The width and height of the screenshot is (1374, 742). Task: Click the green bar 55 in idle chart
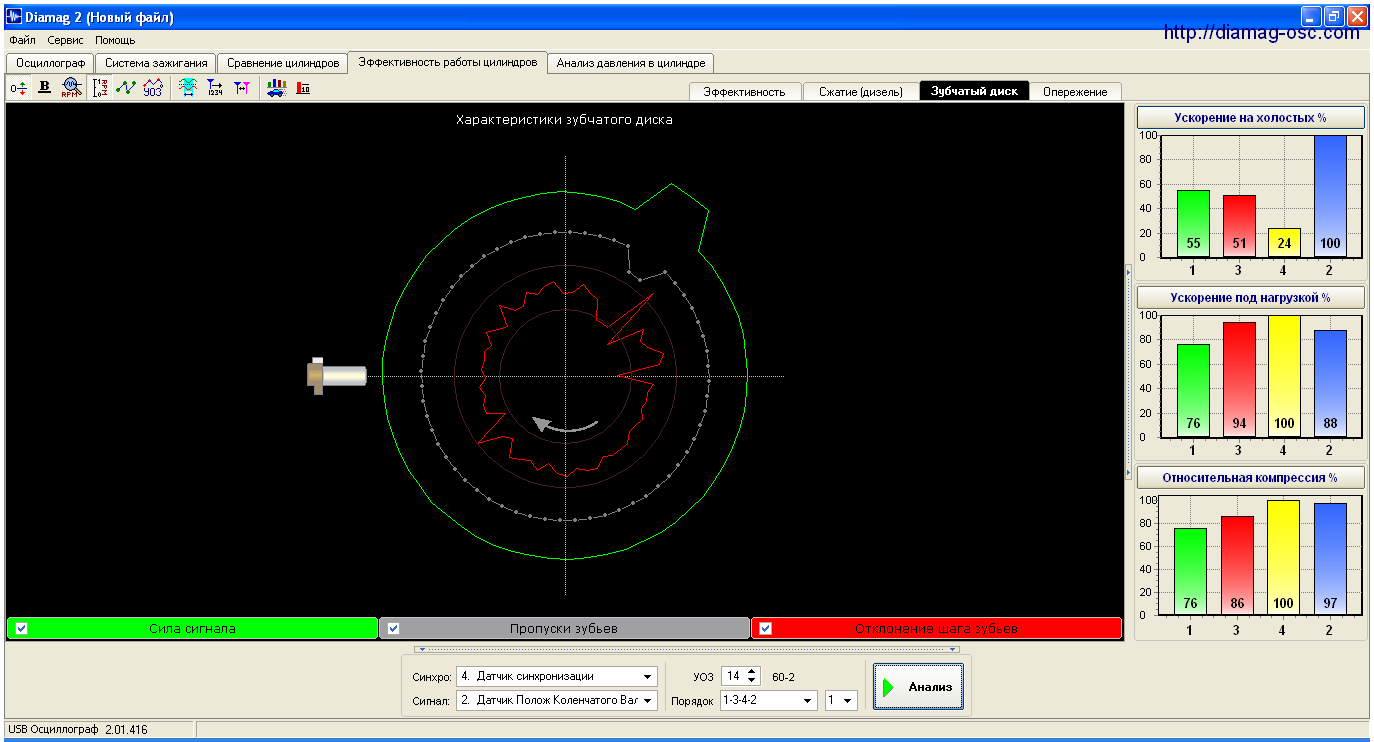1193,224
